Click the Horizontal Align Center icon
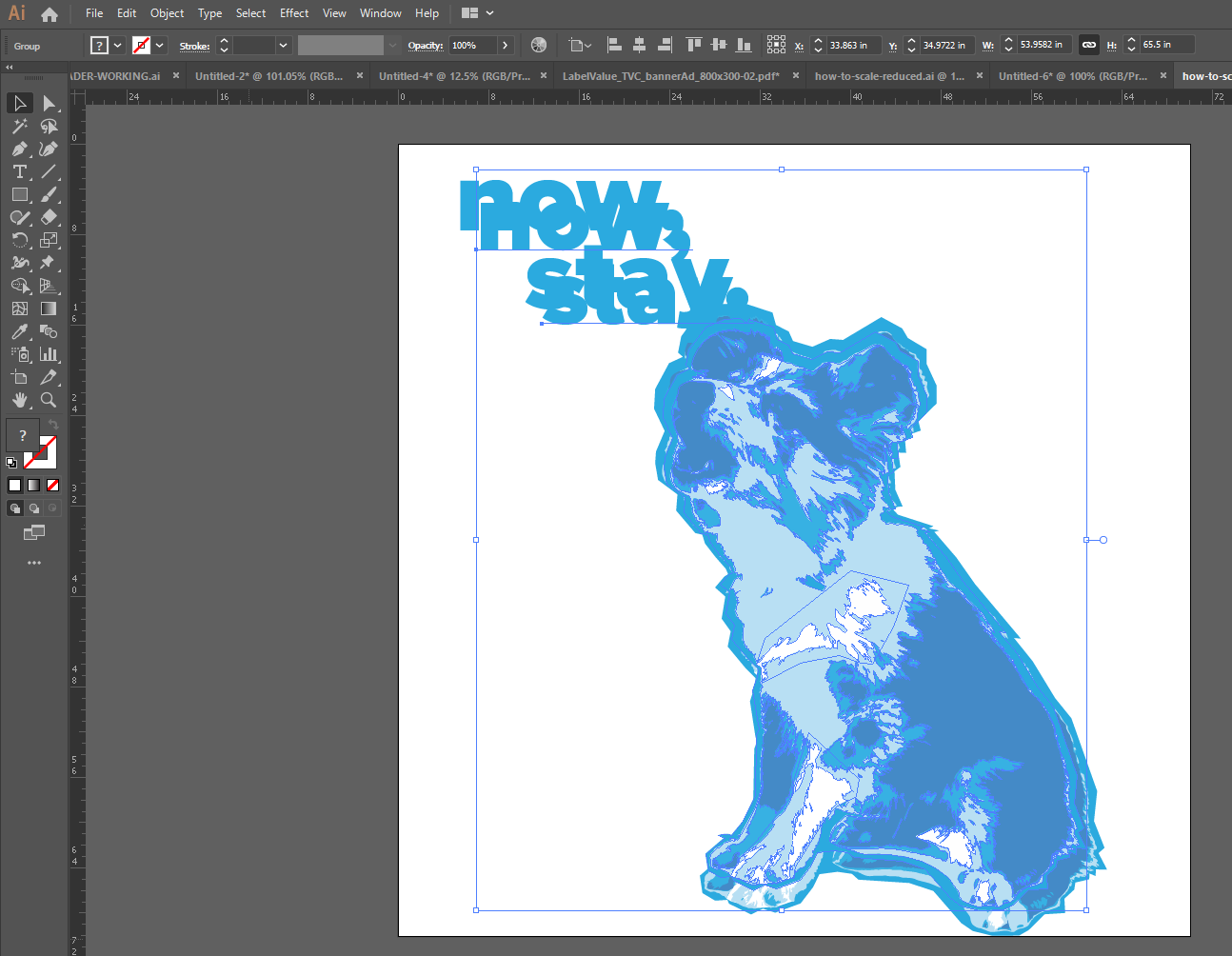The height and width of the screenshot is (956, 1232). click(x=639, y=45)
